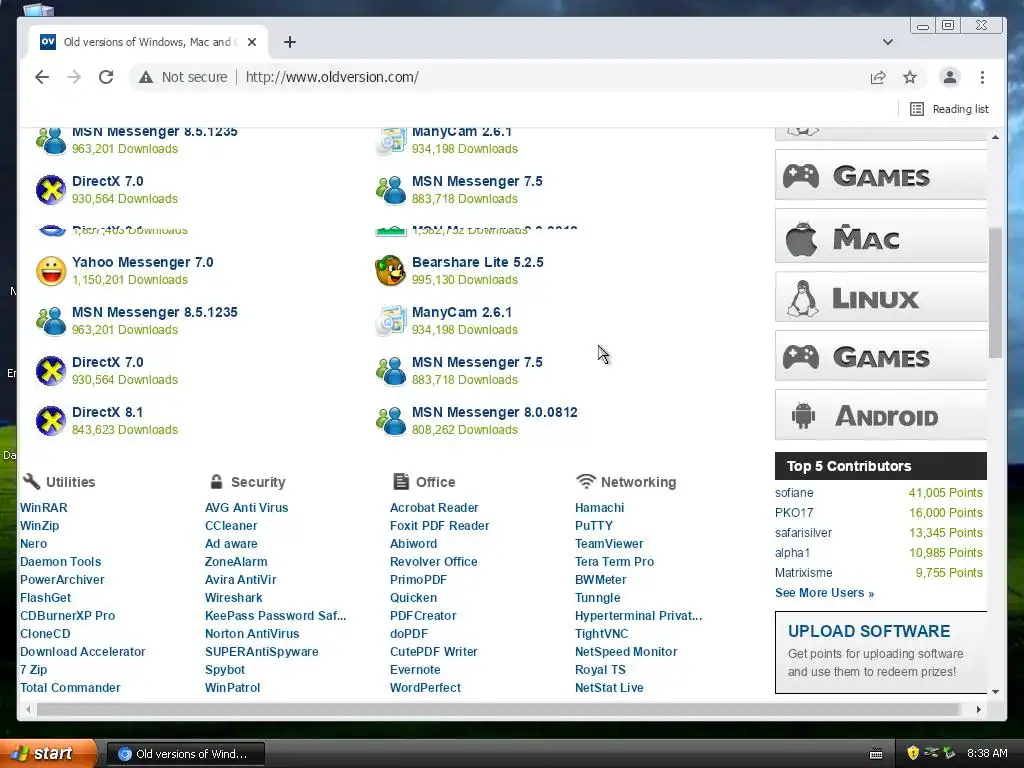Click the Utilities wrench icon
1024x768 pixels.
[x=31, y=481]
